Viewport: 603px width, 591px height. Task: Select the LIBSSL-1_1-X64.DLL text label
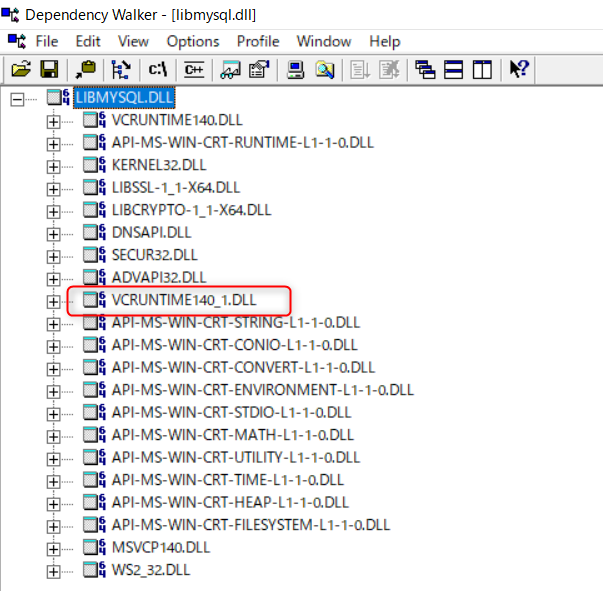tap(176, 187)
